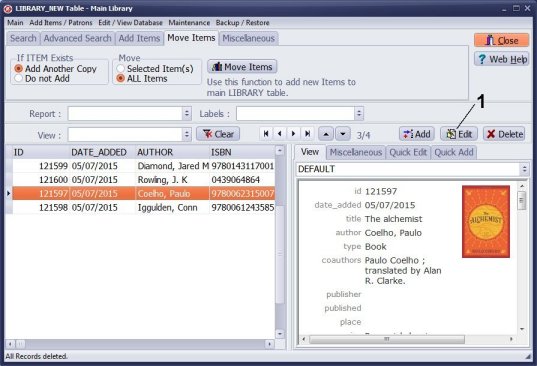Switch to the Add Items tab
The width and height of the screenshot is (537, 366).
(139, 38)
